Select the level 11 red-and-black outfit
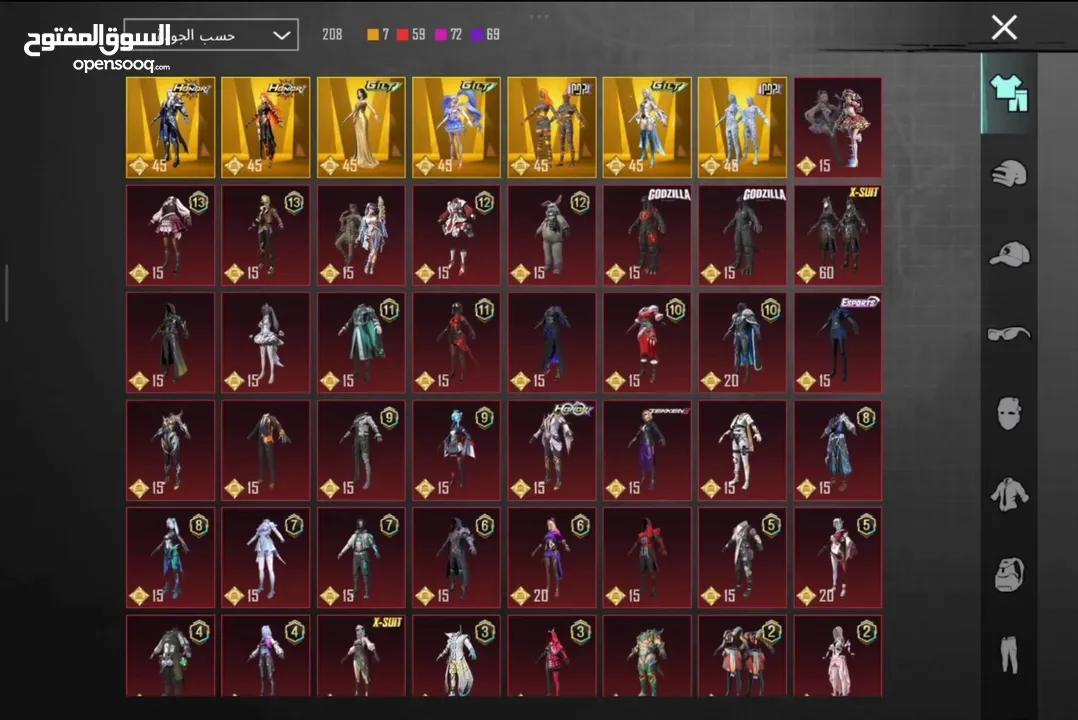Image resolution: width=1078 pixels, height=720 pixels. [456, 342]
